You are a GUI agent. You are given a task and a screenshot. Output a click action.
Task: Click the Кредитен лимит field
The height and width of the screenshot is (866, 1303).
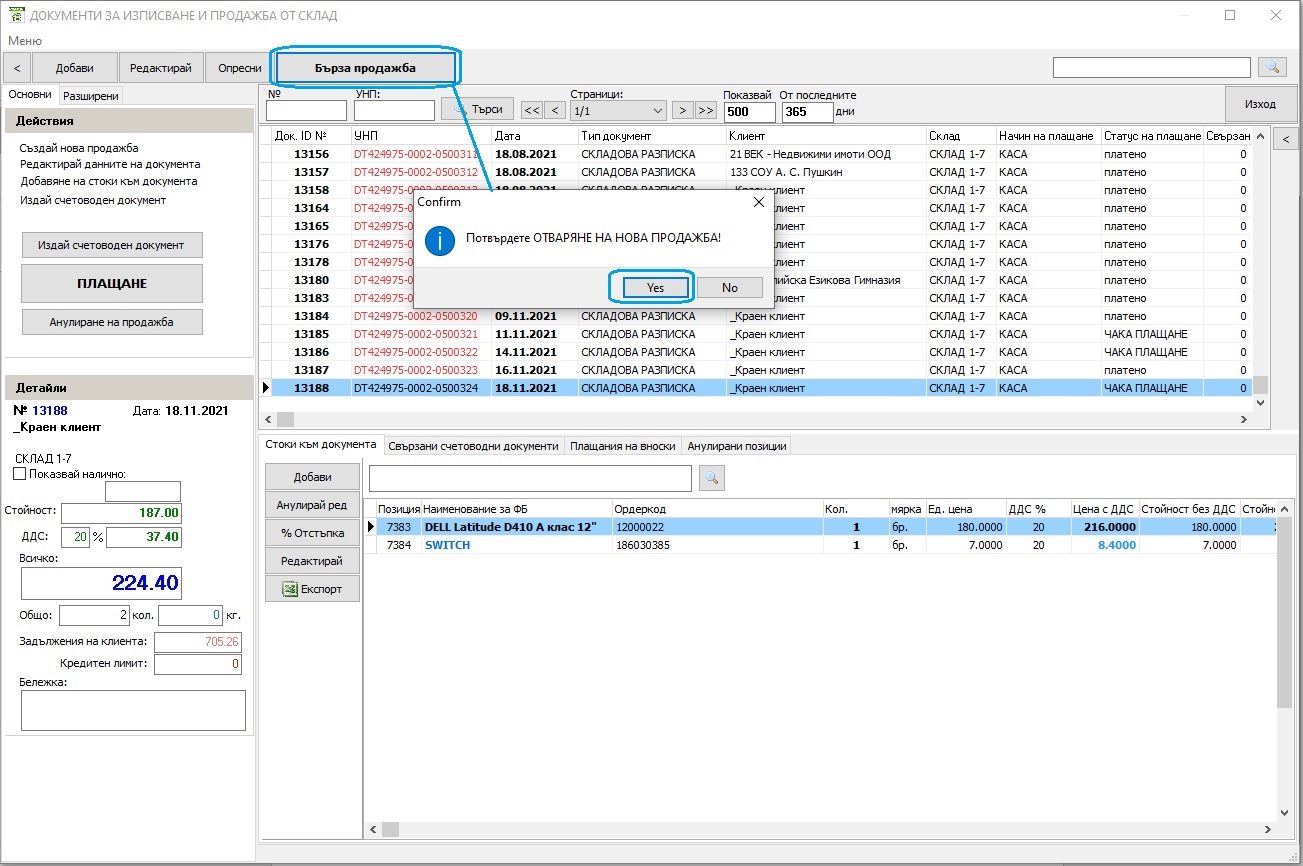click(197, 664)
